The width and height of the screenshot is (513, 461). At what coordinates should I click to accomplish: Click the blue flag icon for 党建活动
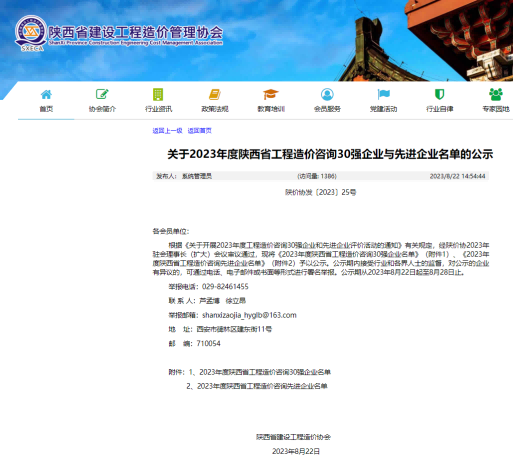point(383,94)
